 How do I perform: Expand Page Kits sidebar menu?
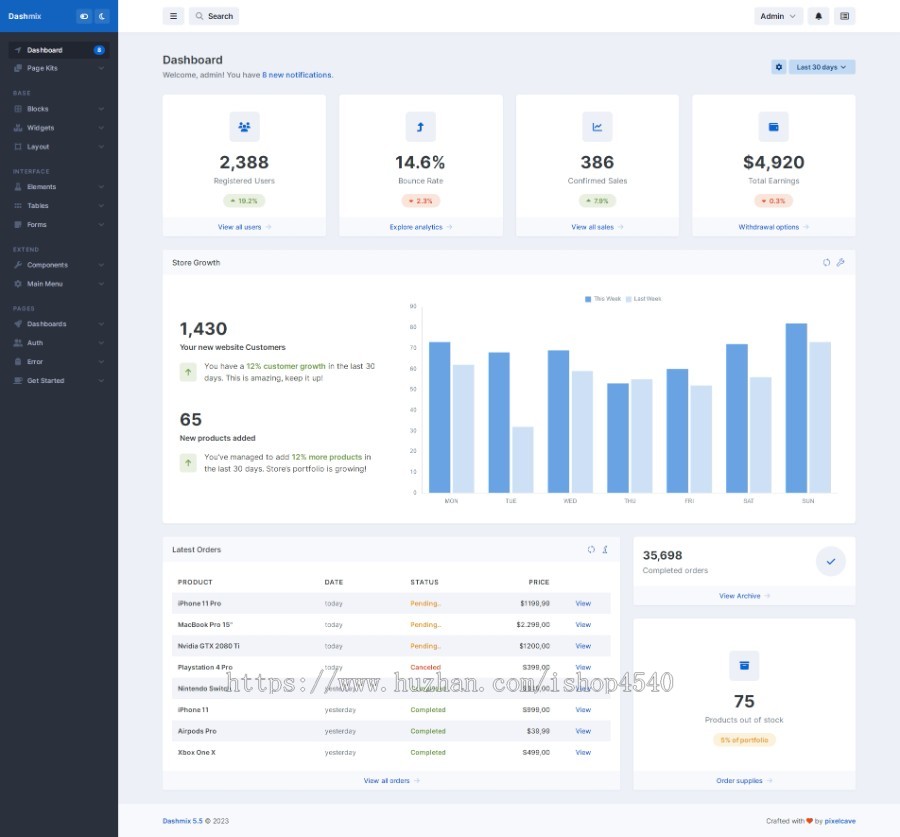click(x=59, y=68)
